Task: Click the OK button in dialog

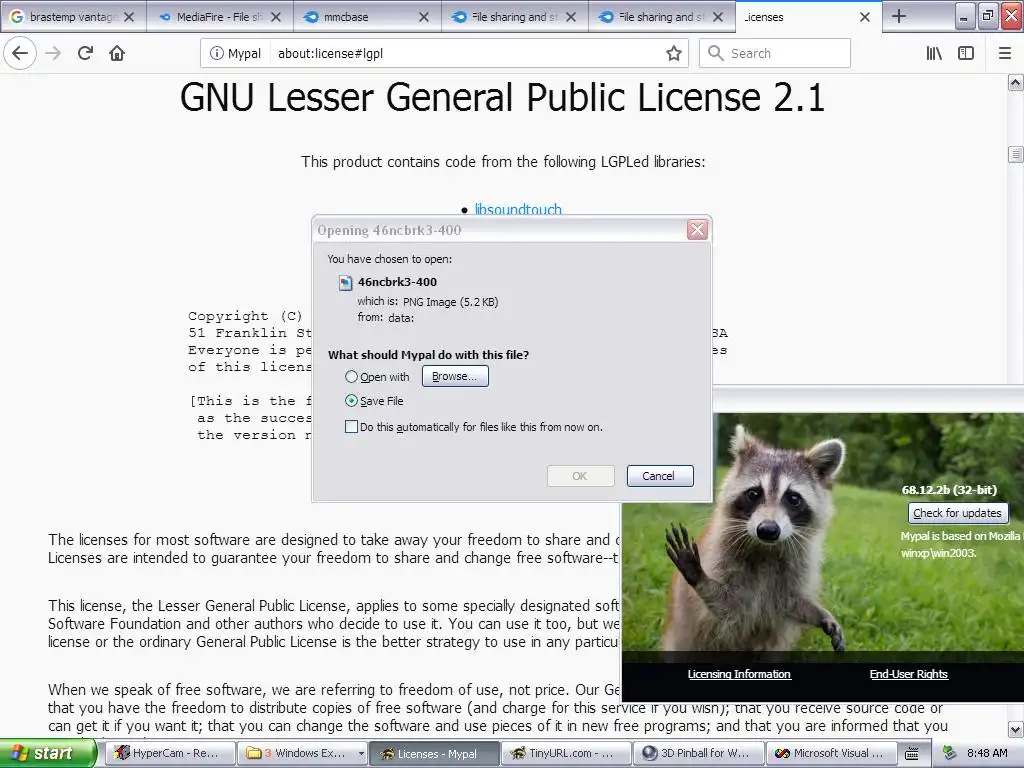Action: click(x=580, y=476)
